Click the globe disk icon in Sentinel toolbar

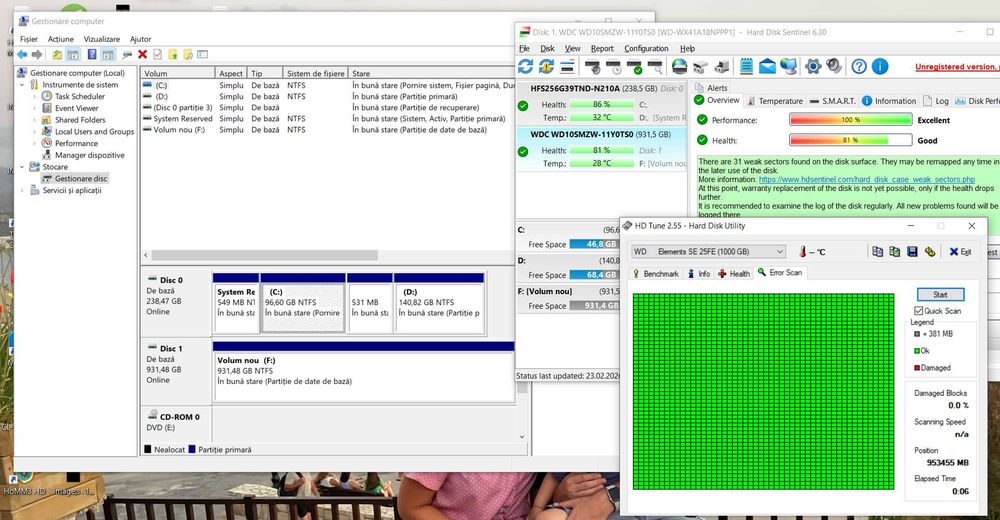coord(680,66)
